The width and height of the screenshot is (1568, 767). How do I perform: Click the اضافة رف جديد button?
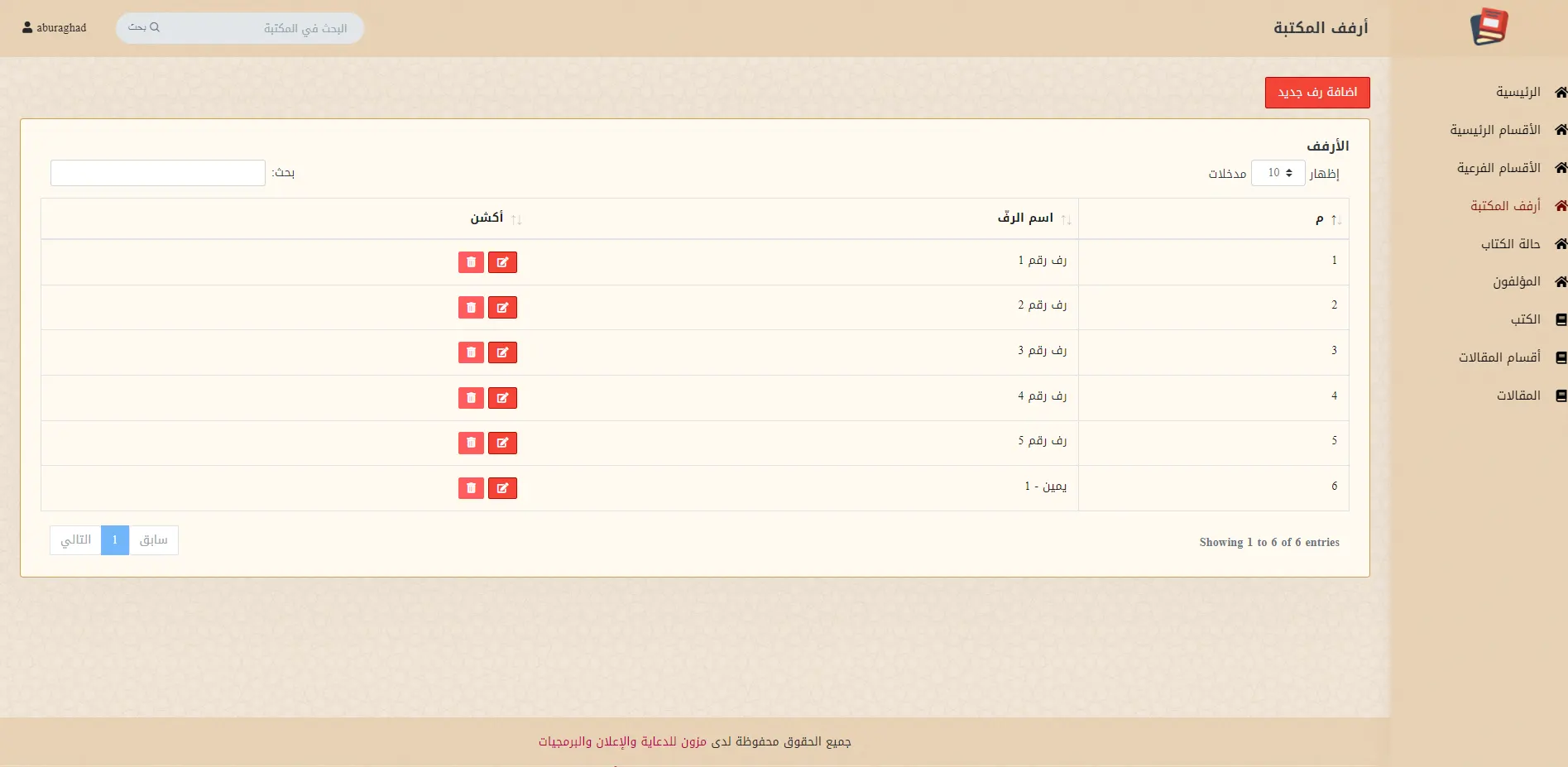coord(1317,93)
